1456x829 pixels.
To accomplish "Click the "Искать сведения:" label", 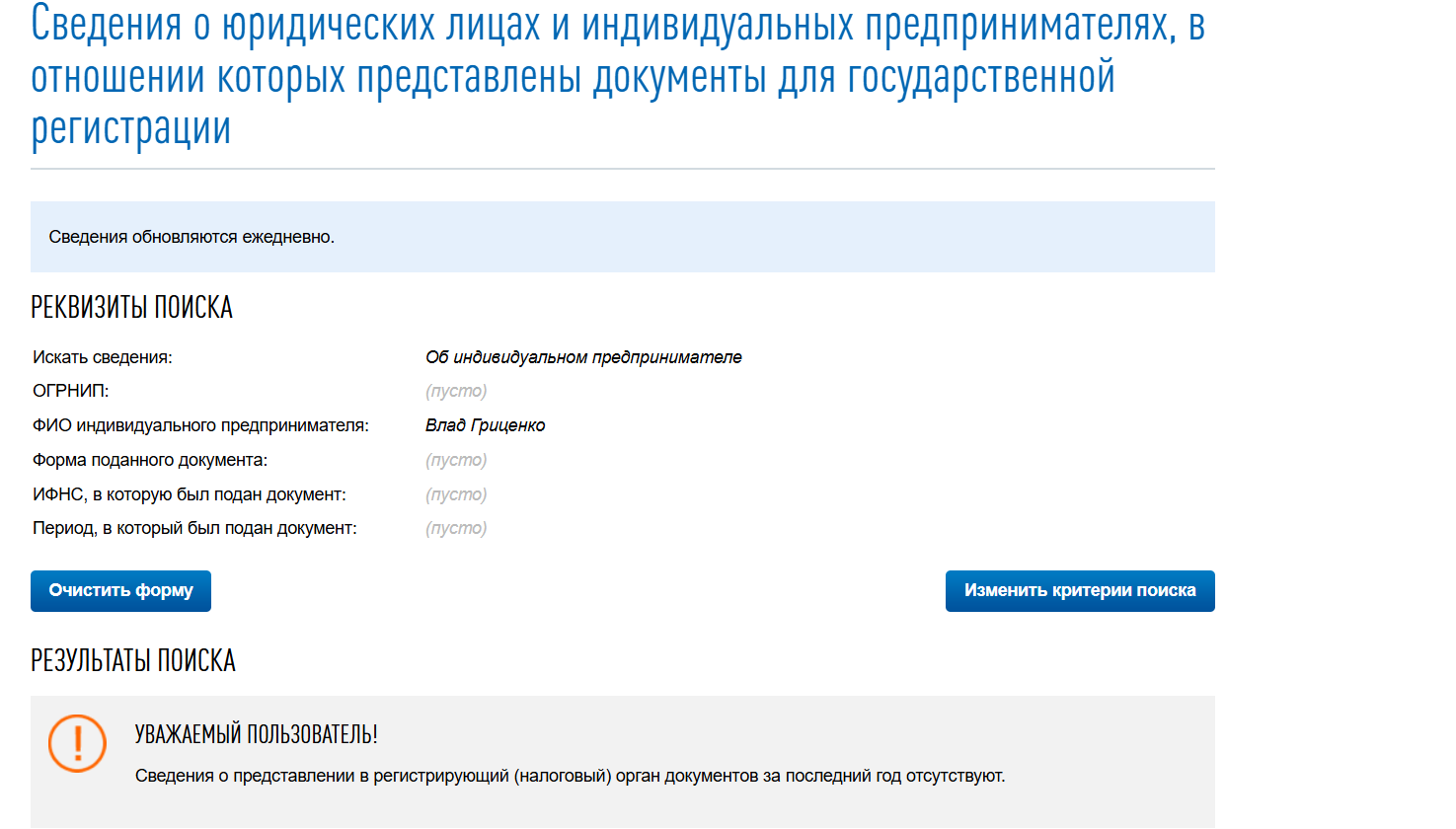I will click(x=102, y=357).
